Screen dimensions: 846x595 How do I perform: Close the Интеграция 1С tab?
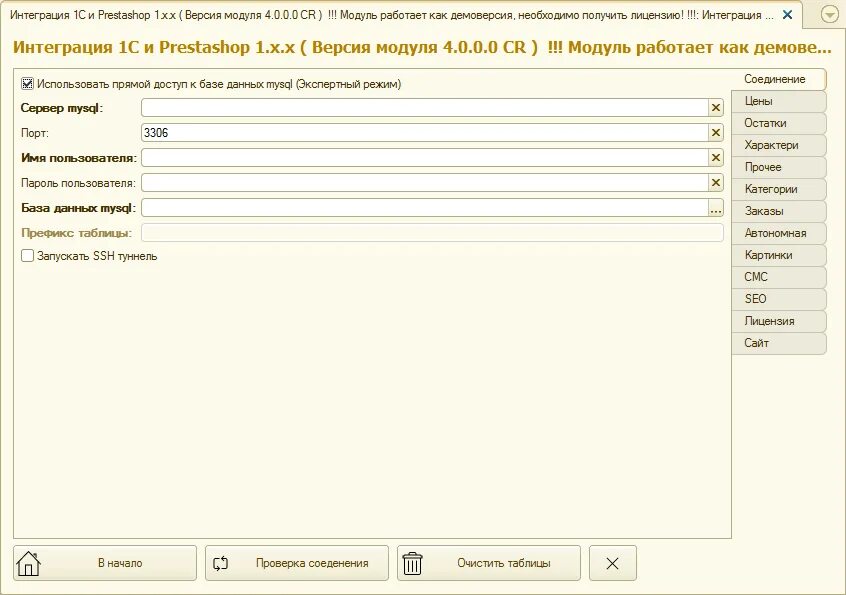click(788, 15)
